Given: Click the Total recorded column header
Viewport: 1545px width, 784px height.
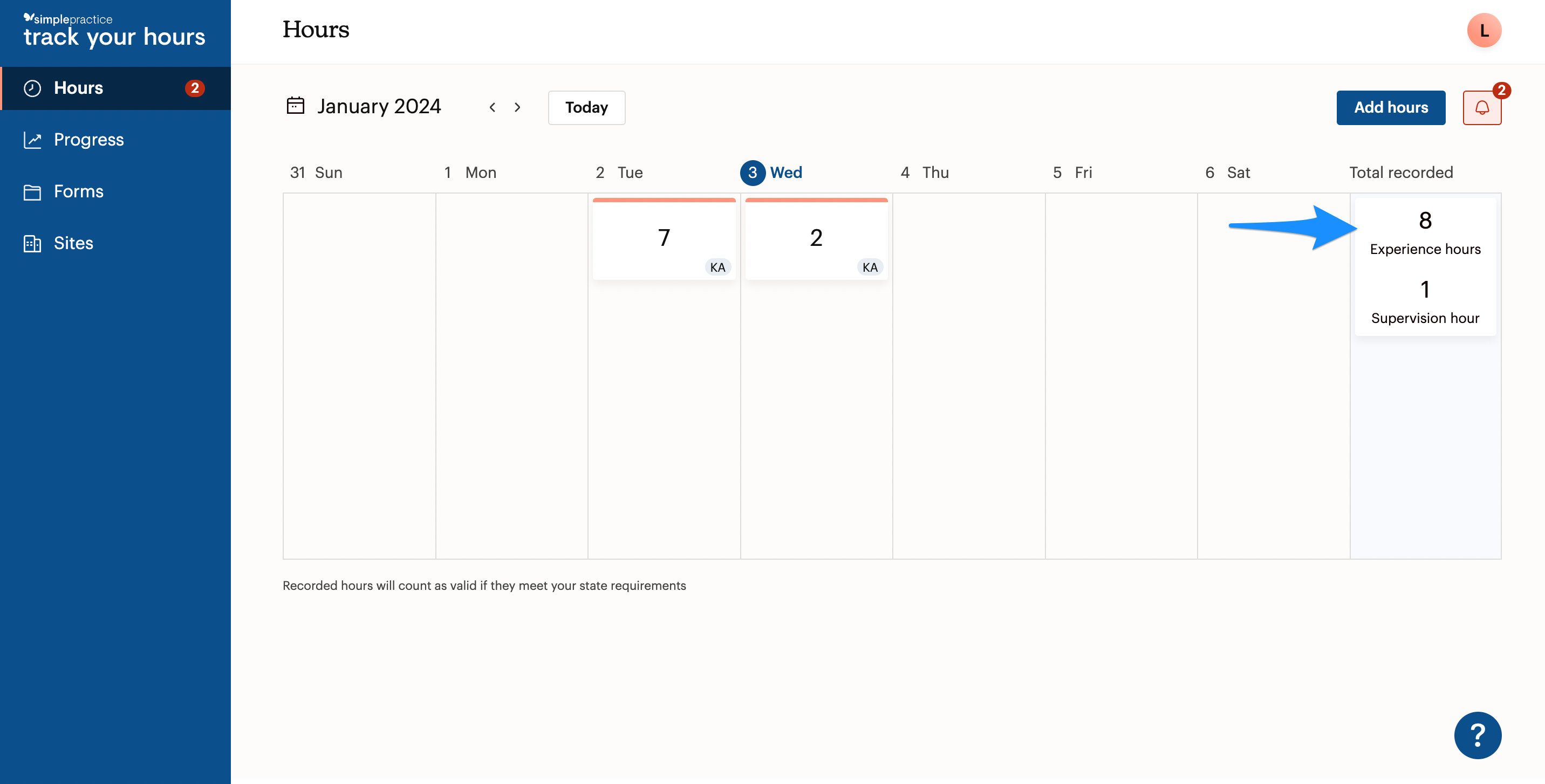Looking at the screenshot, I should pyautogui.click(x=1400, y=173).
